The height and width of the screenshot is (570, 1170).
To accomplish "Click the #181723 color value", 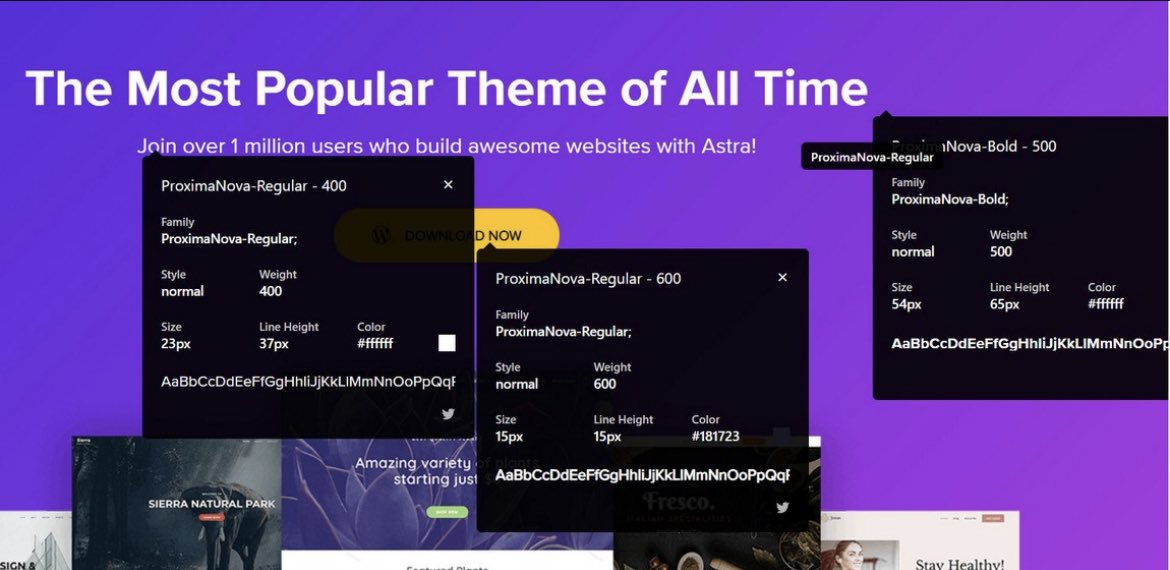I will (715, 436).
